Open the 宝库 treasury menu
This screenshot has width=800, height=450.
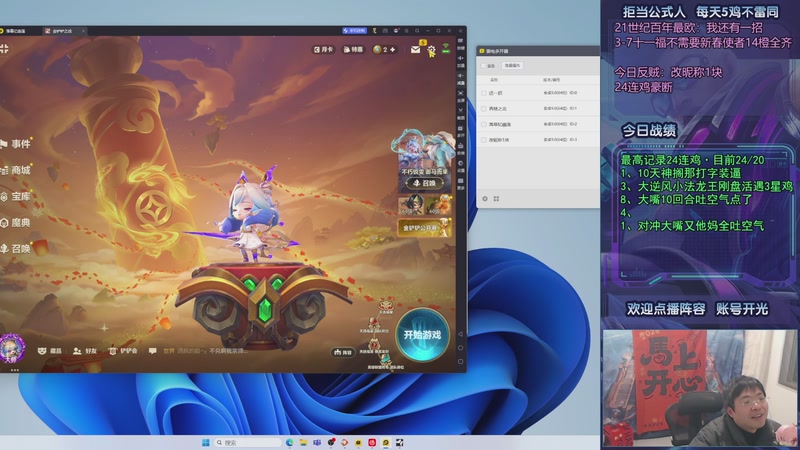pyautogui.click(x=16, y=196)
